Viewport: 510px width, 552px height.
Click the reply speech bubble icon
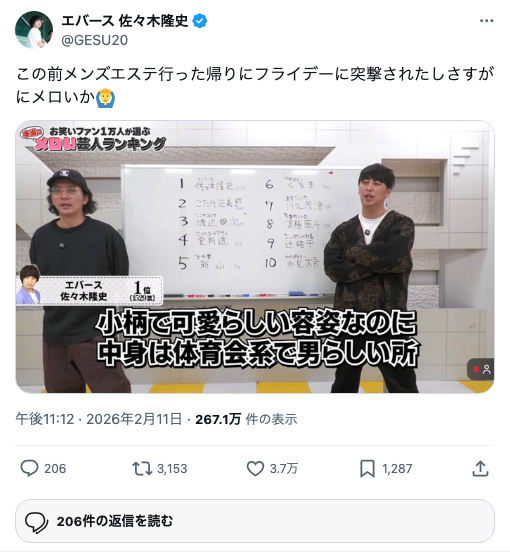[29, 469]
